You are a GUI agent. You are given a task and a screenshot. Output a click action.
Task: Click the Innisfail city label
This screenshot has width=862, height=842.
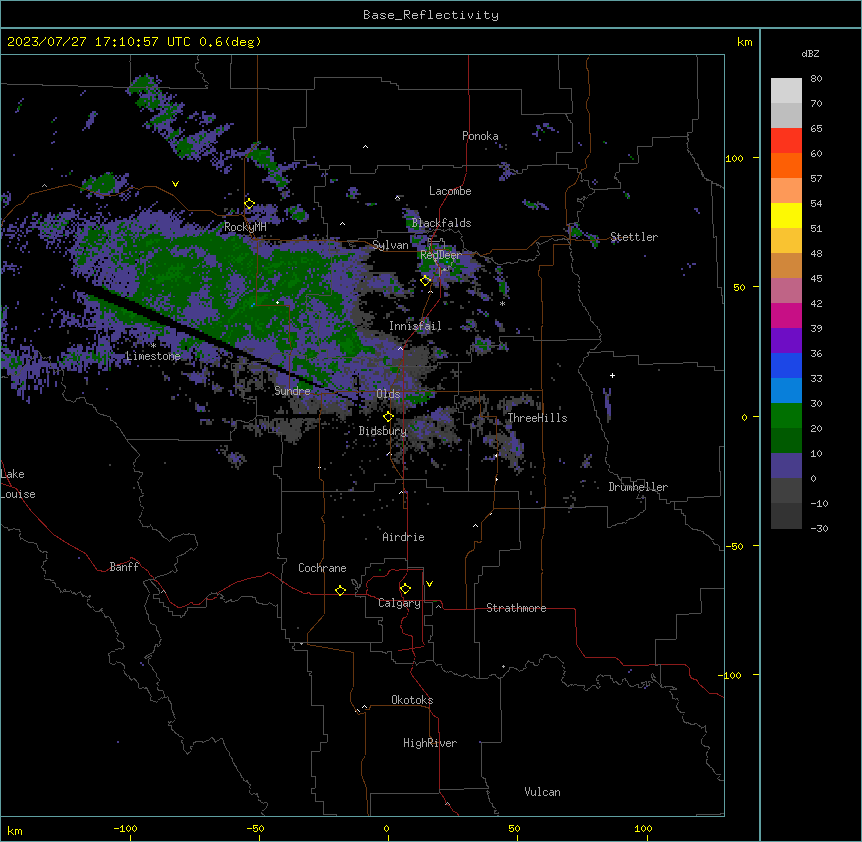[415, 326]
